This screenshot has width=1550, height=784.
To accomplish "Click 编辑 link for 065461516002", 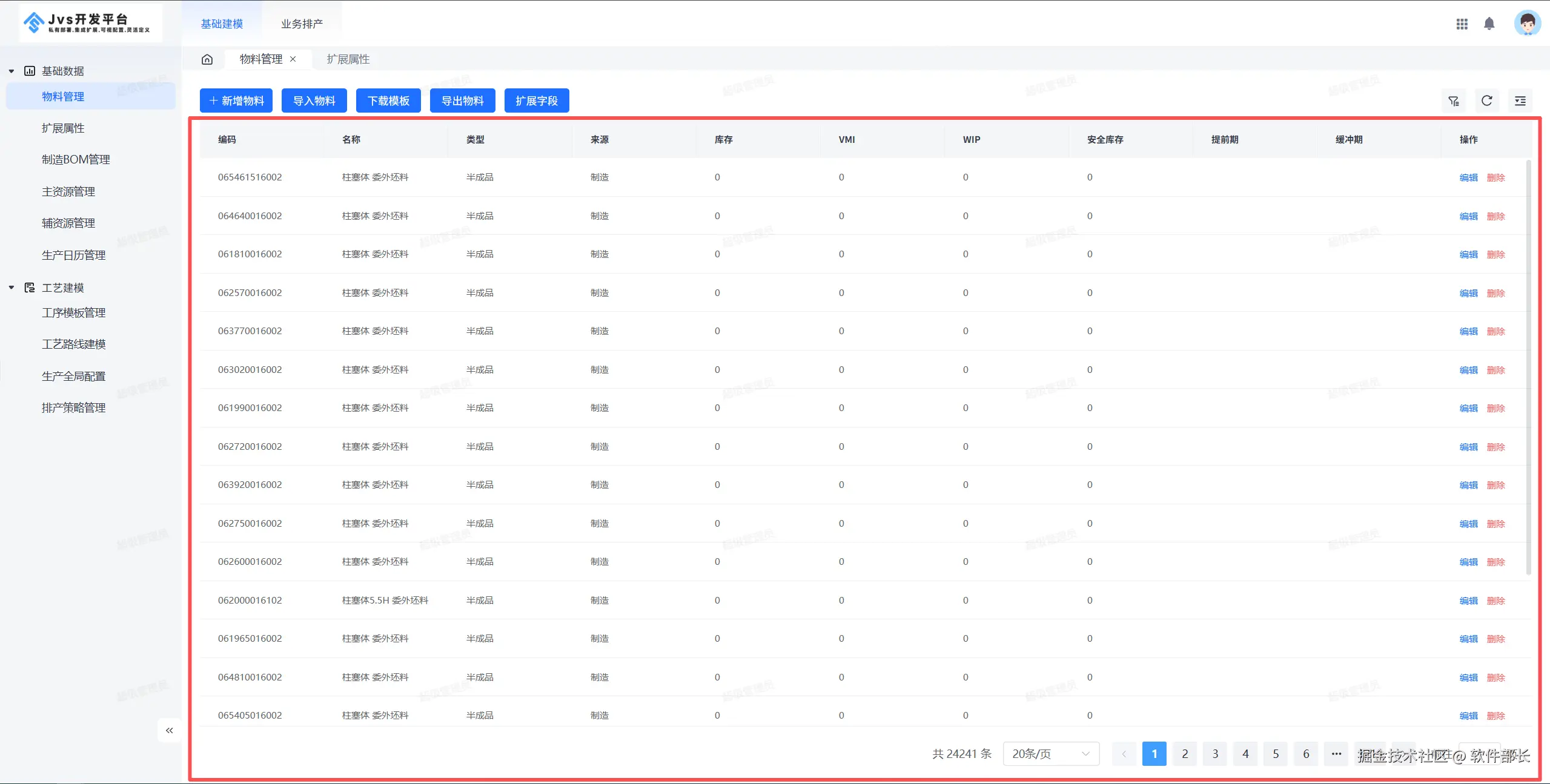I will pyautogui.click(x=1468, y=177).
